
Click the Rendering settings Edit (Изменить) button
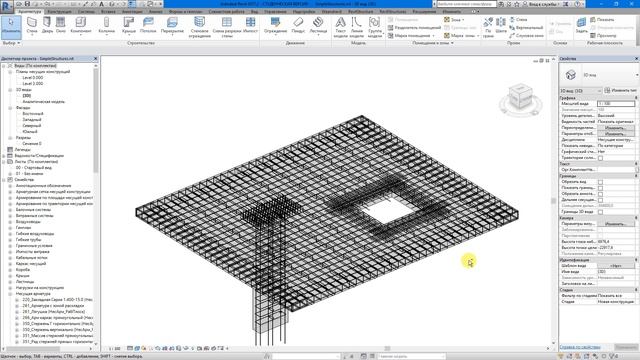tap(616, 224)
